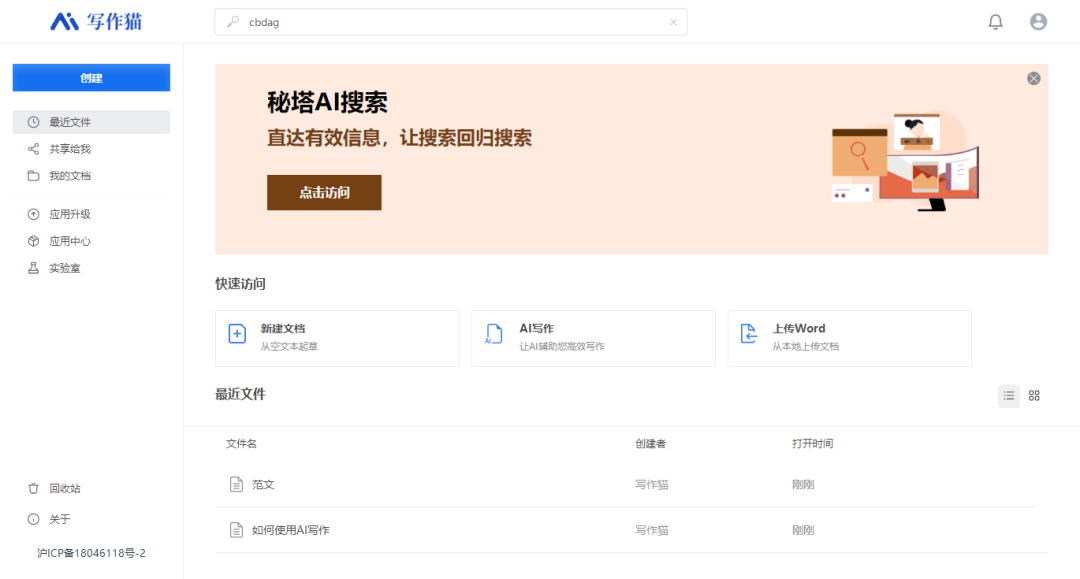Click the banner illustration image

[x=905, y=162]
